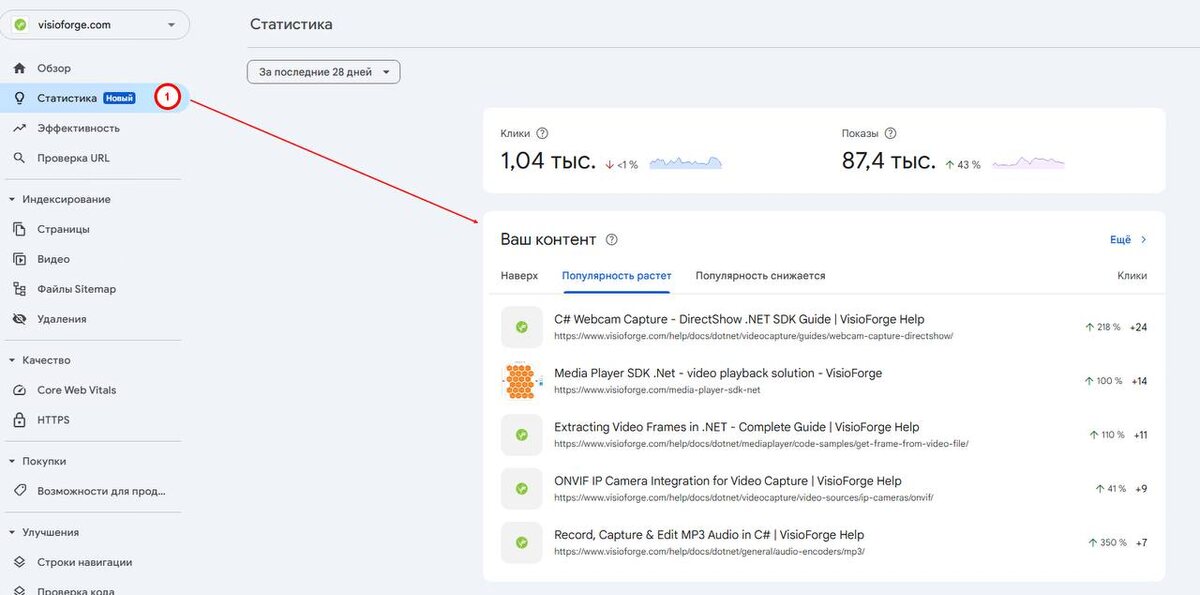Click the Обзор home icon
This screenshot has width=1200, height=595.
point(19,68)
